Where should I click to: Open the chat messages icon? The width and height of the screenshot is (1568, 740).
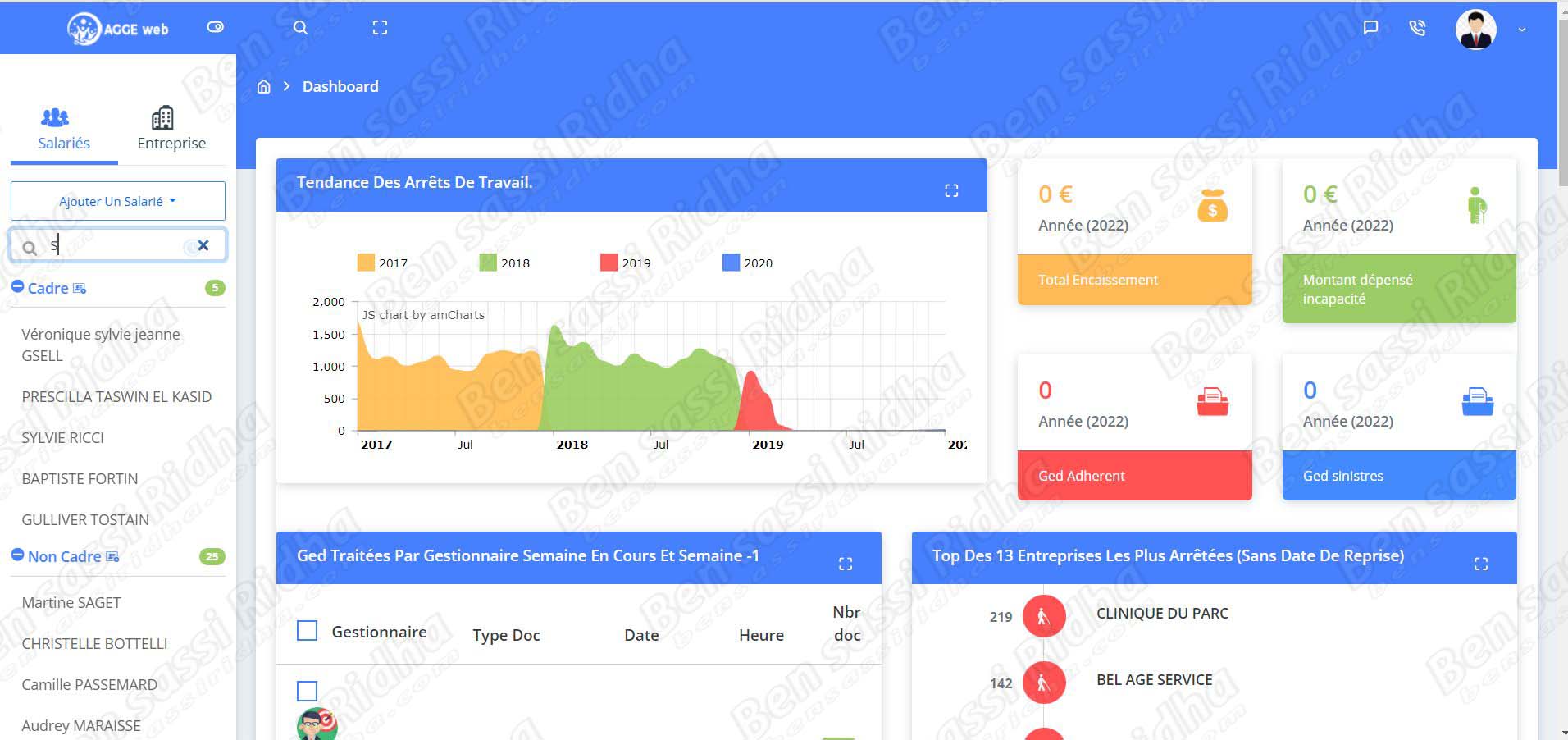pyautogui.click(x=1370, y=27)
